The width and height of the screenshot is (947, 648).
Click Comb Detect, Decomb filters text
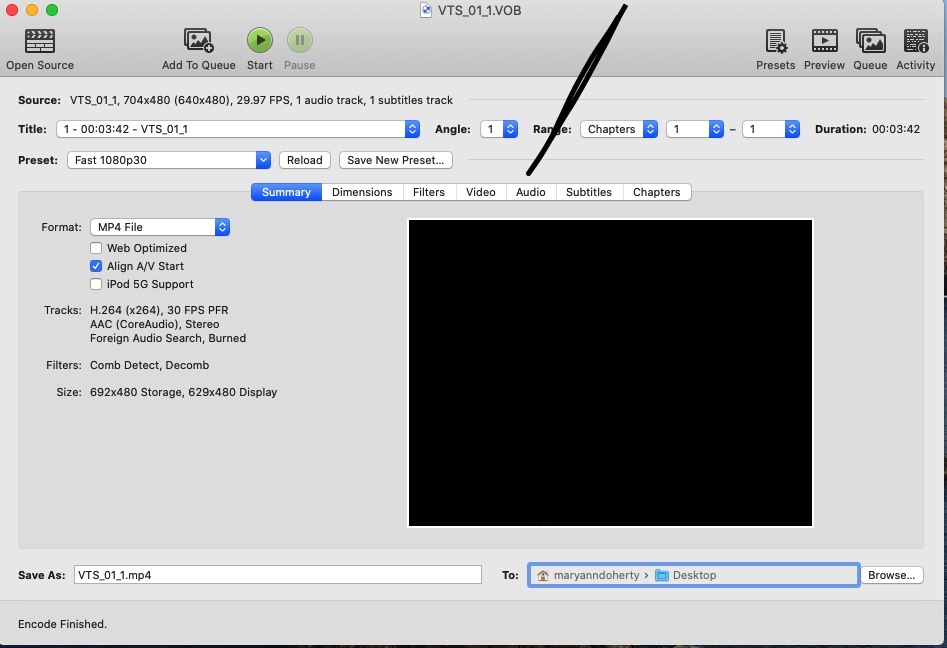(150, 365)
